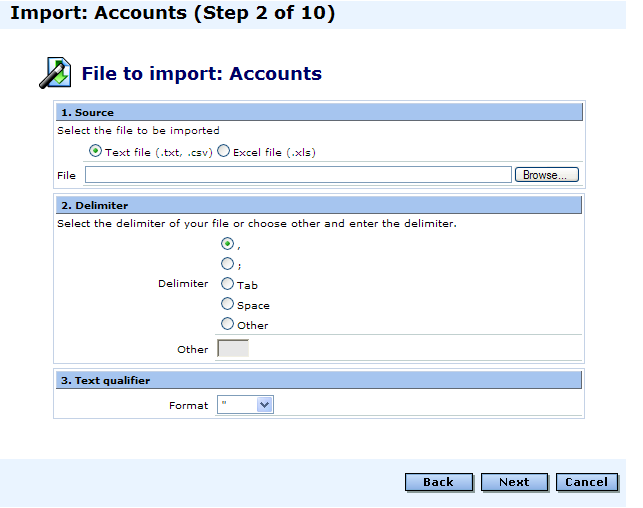Viewport: 643px width, 508px height.
Task: Choose the comma delimiter radio button
Action: pyautogui.click(x=227, y=244)
